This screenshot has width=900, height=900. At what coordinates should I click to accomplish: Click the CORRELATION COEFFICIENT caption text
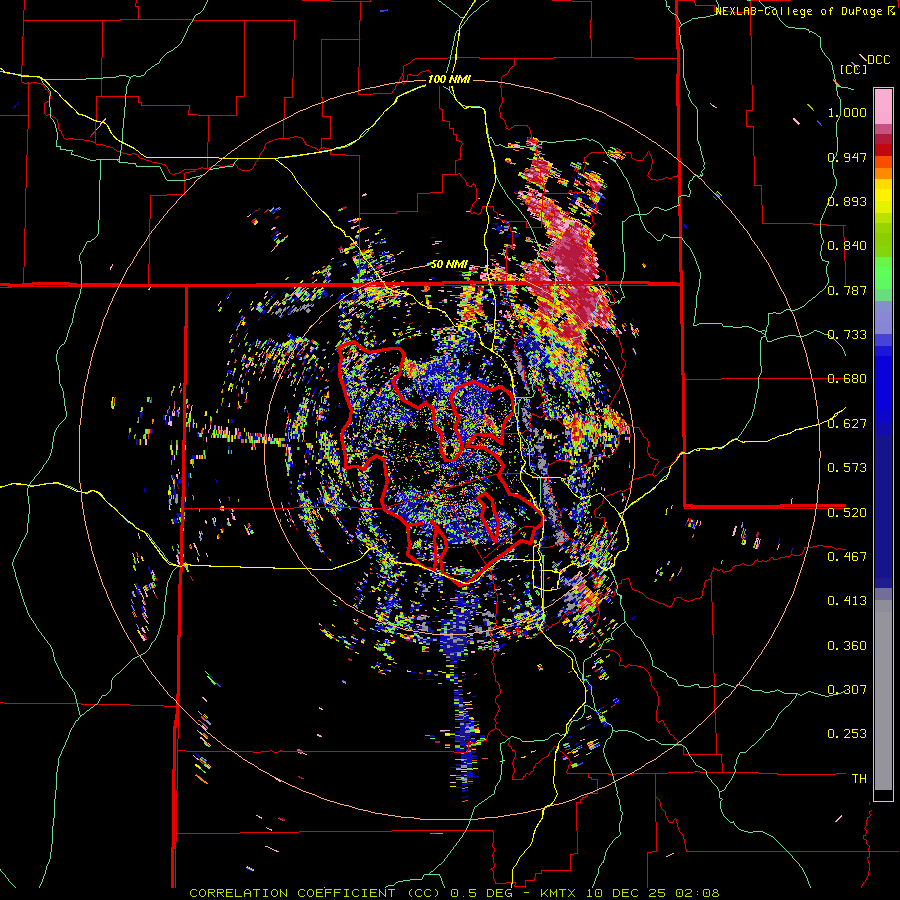292,893
